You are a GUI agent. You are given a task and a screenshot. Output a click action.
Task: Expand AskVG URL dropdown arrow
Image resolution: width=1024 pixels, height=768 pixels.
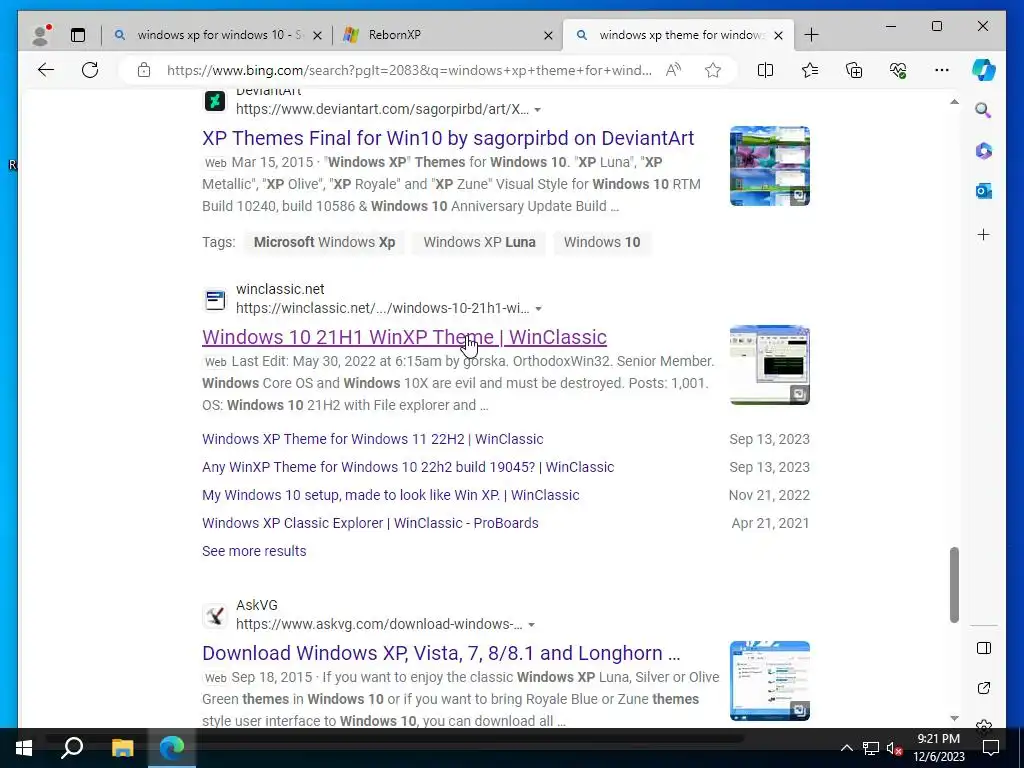(532, 625)
